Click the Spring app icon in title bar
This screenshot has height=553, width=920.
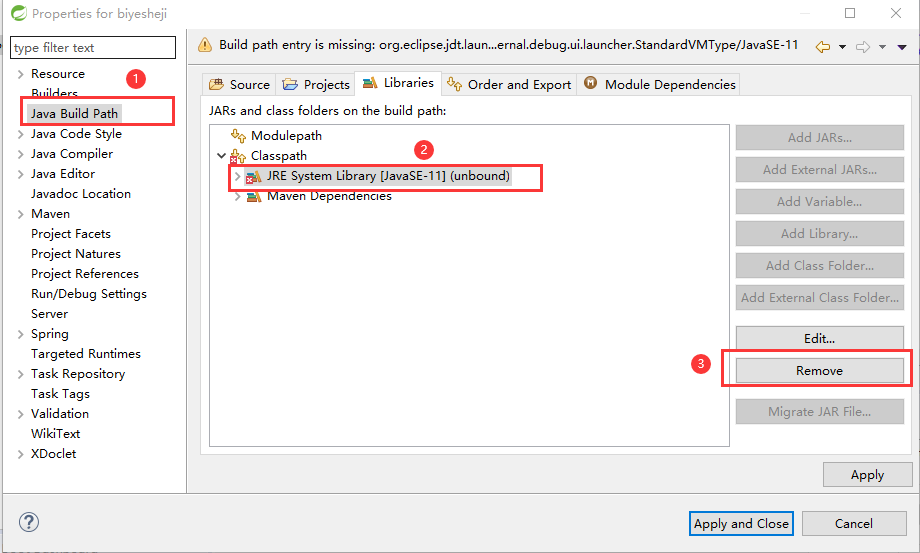click(19, 13)
